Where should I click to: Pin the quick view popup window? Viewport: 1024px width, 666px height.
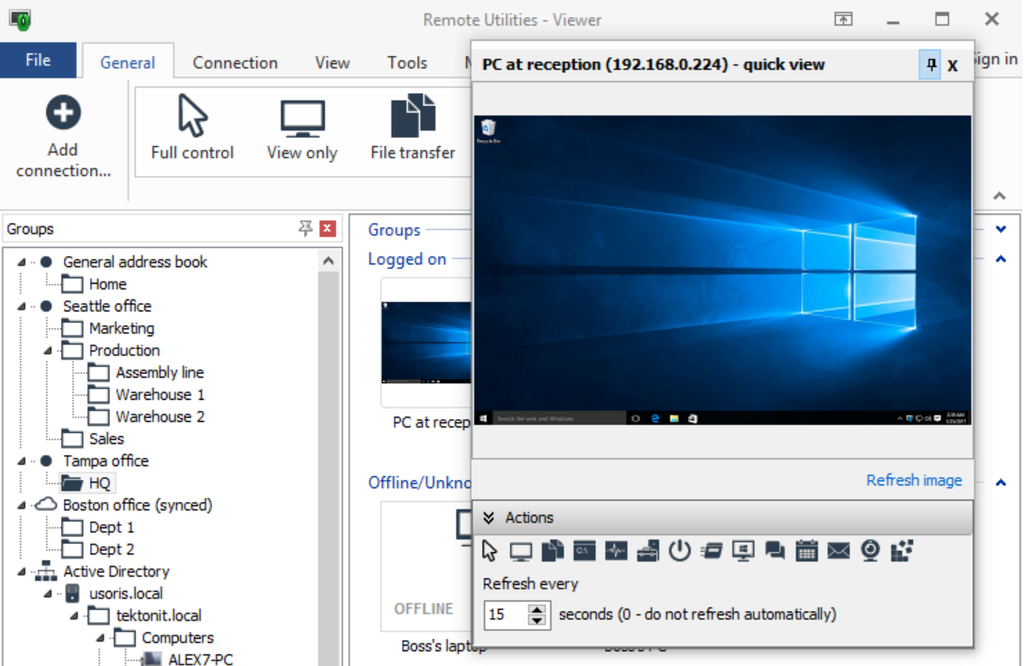click(x=929, y=64)
